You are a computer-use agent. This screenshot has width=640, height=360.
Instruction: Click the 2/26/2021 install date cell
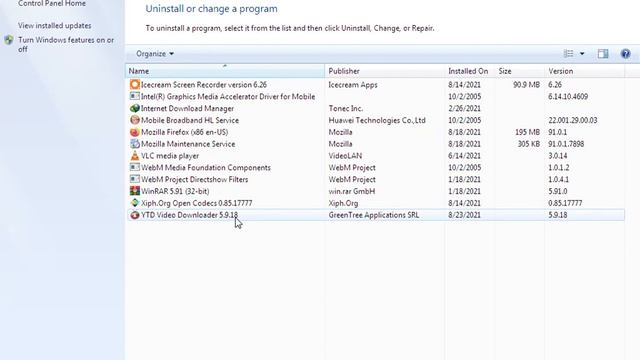(464, 108)
